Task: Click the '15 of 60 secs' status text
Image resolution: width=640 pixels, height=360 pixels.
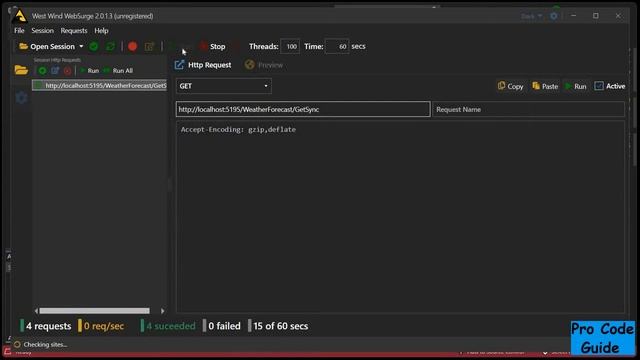Action: pos(281,326)
